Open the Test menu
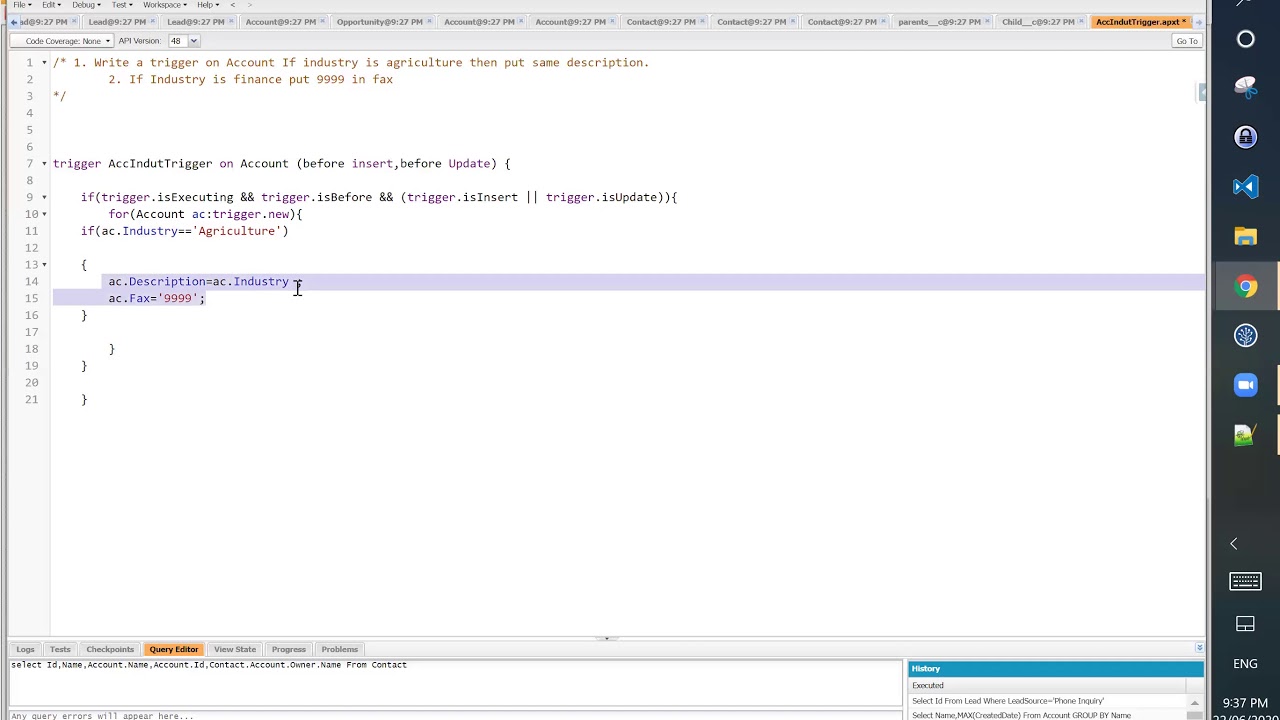Screen dimensions: 1280x720 coord(121,5)
